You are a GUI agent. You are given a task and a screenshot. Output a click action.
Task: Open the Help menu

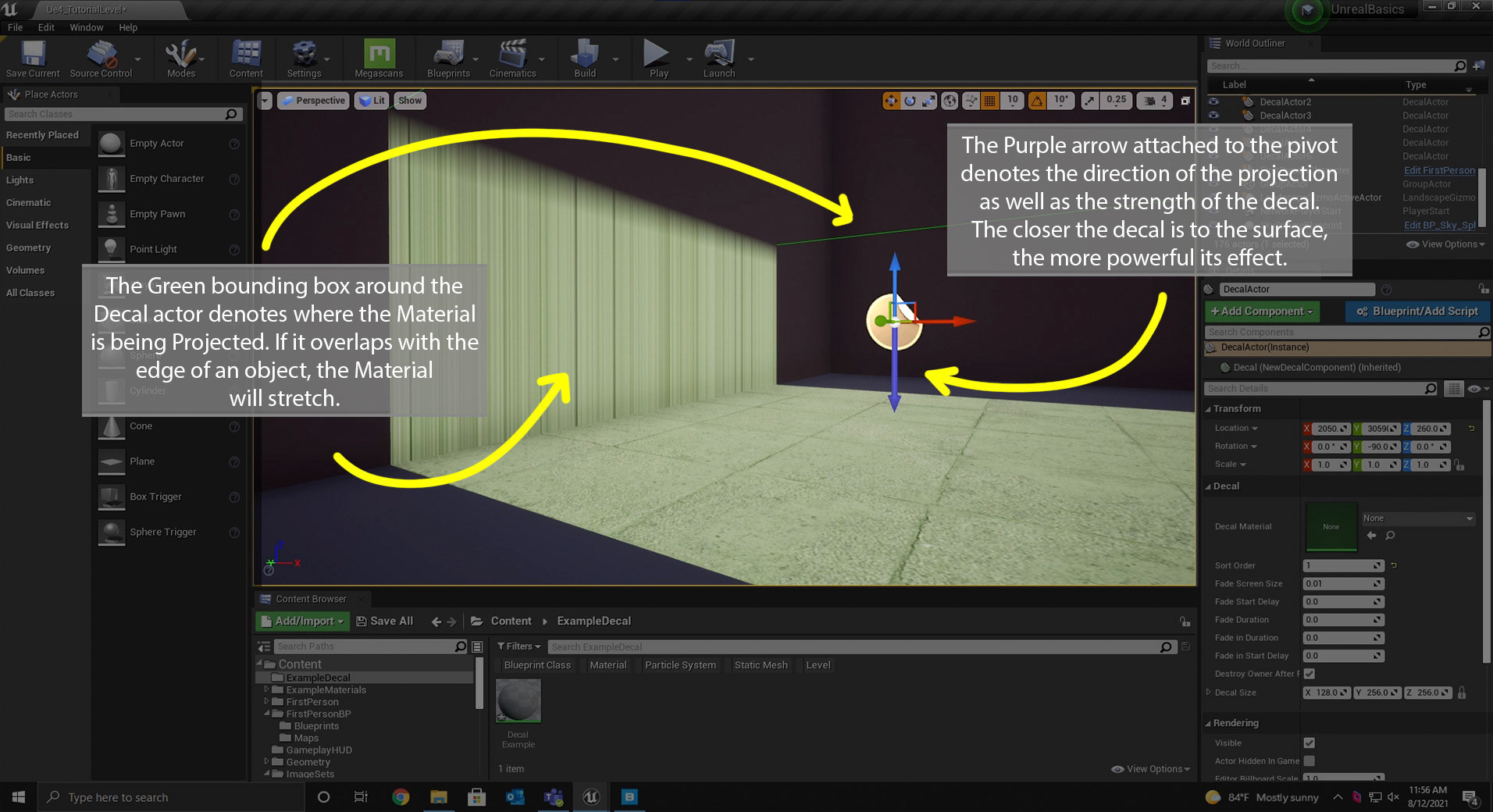click(x=128, y=27)
